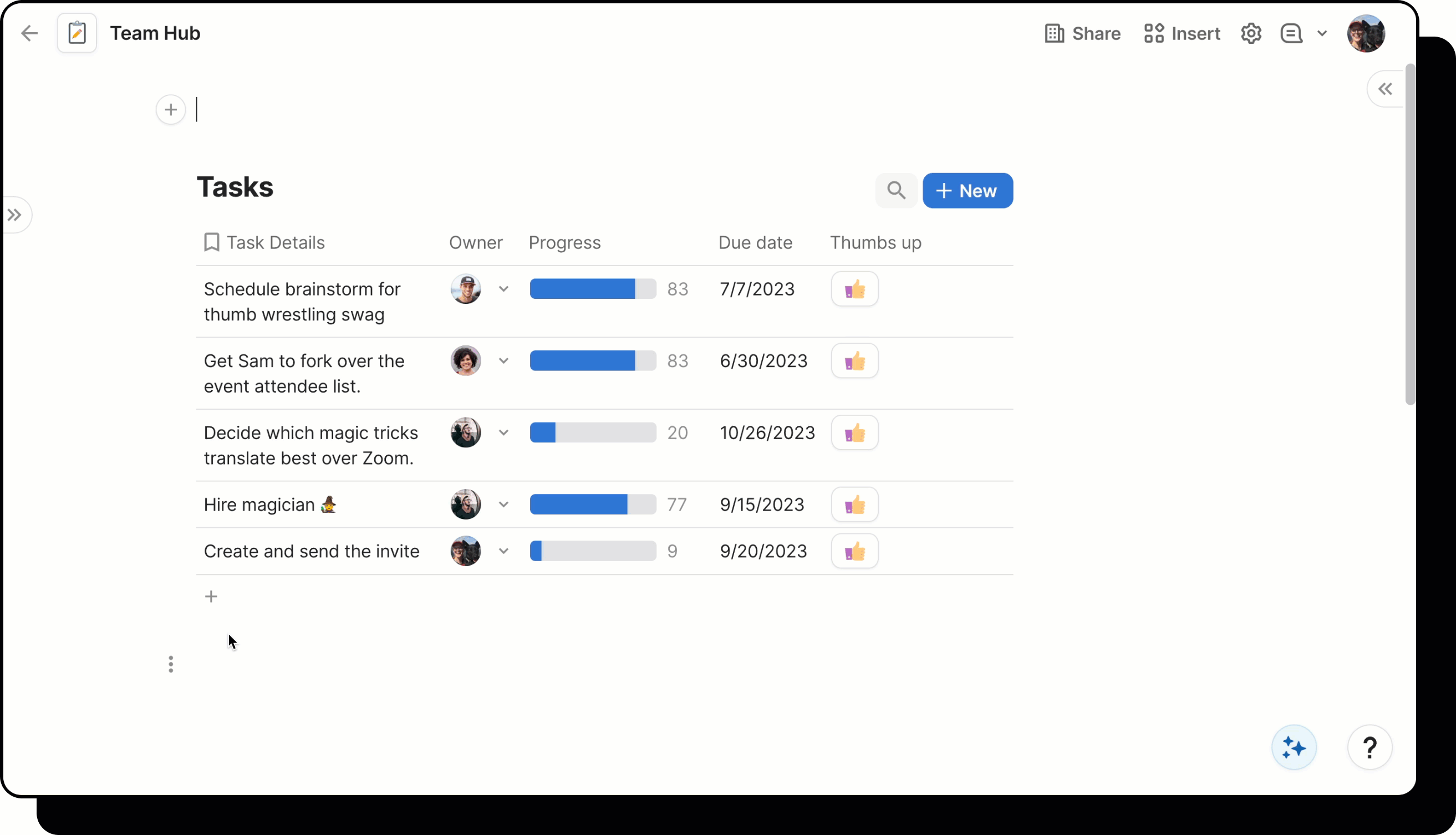Click the New button
Viewport: 1456px width, 835px height.
(968, 190)
